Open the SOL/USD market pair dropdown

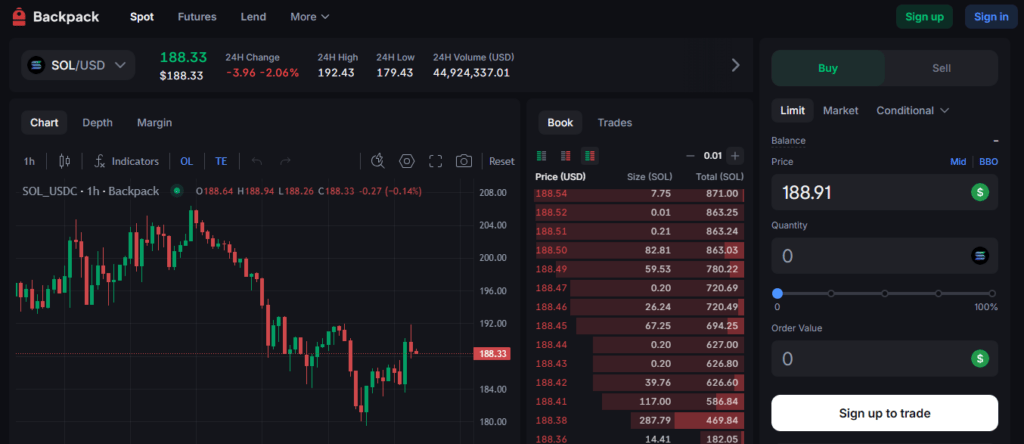click(78, 65)
